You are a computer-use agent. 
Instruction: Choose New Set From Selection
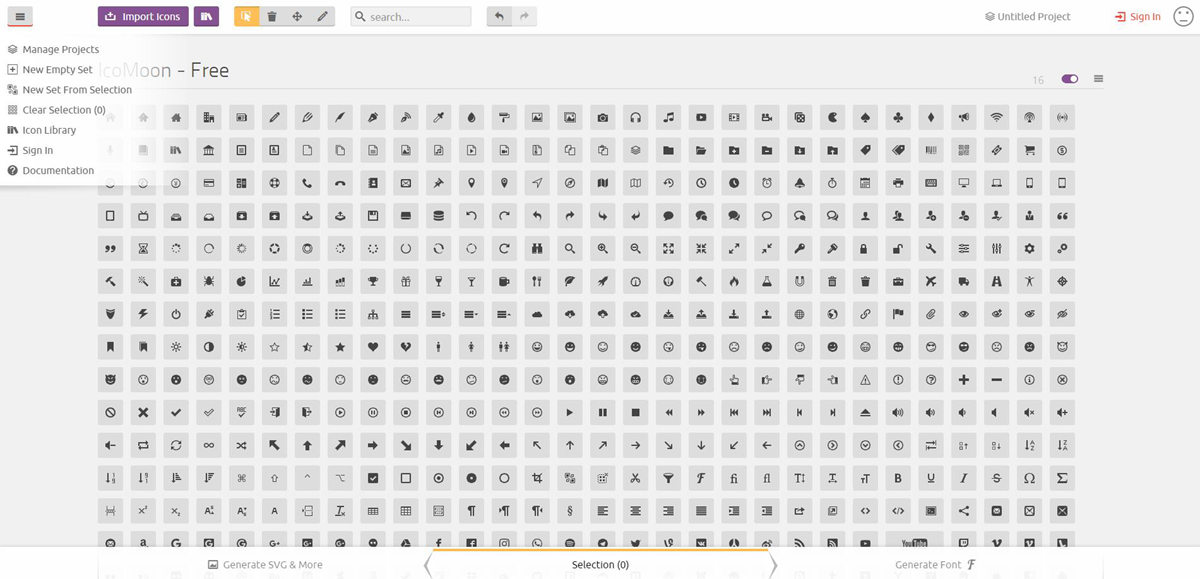(x=69, y=90)
